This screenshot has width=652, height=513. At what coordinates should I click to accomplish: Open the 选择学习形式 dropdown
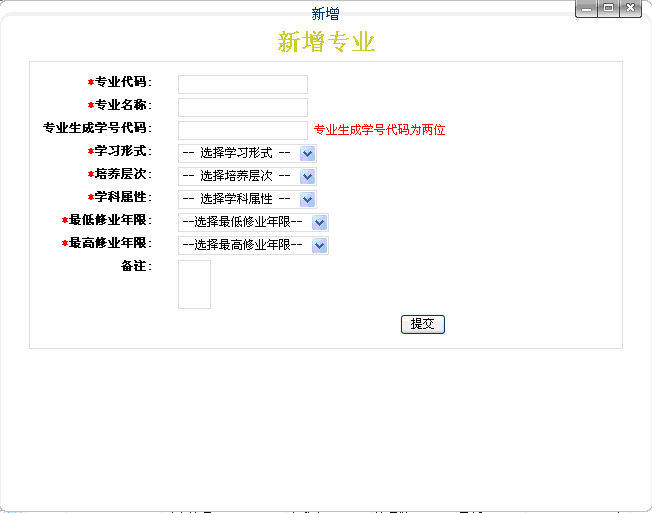247,153
